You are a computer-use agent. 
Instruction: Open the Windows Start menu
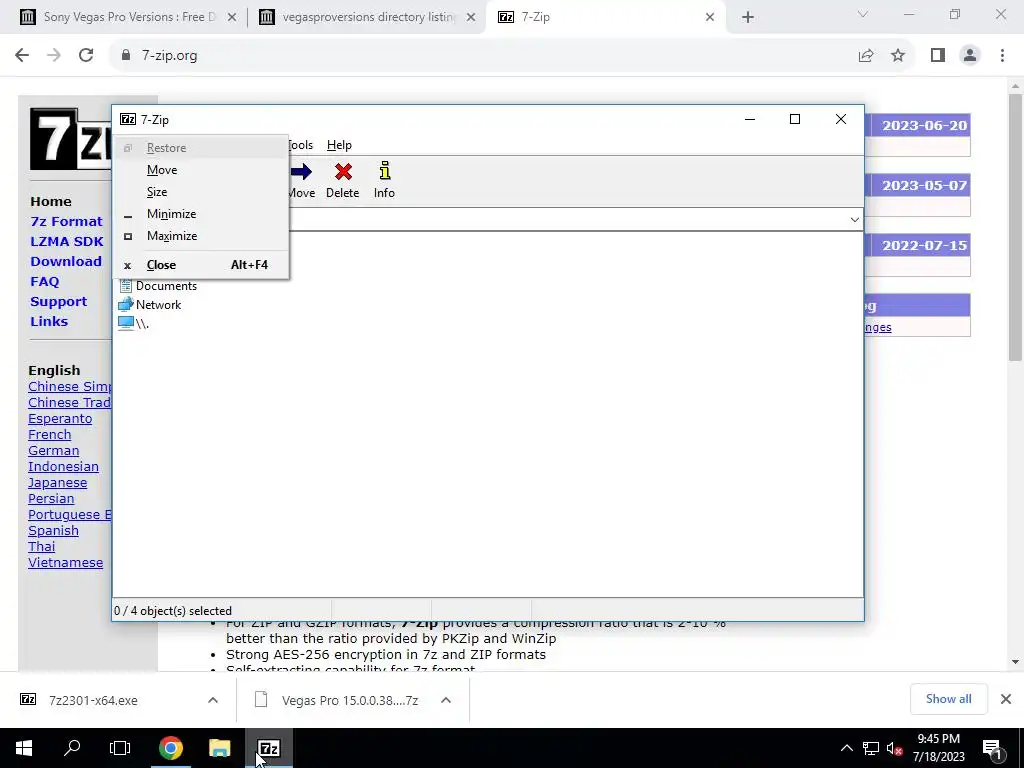24,748
